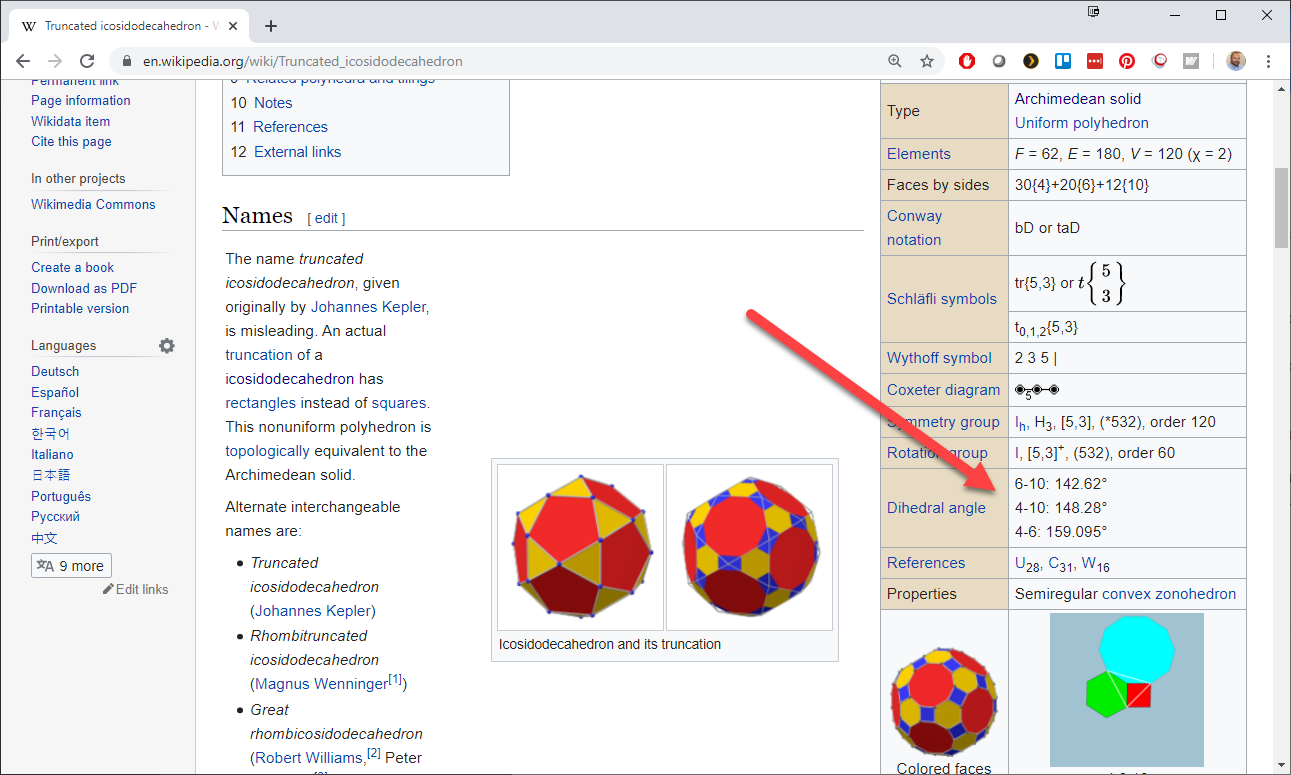Click the AdBlock extension icon
Image resolution: width=1291 pixels, height=775 pixels.
pos(967,61)
